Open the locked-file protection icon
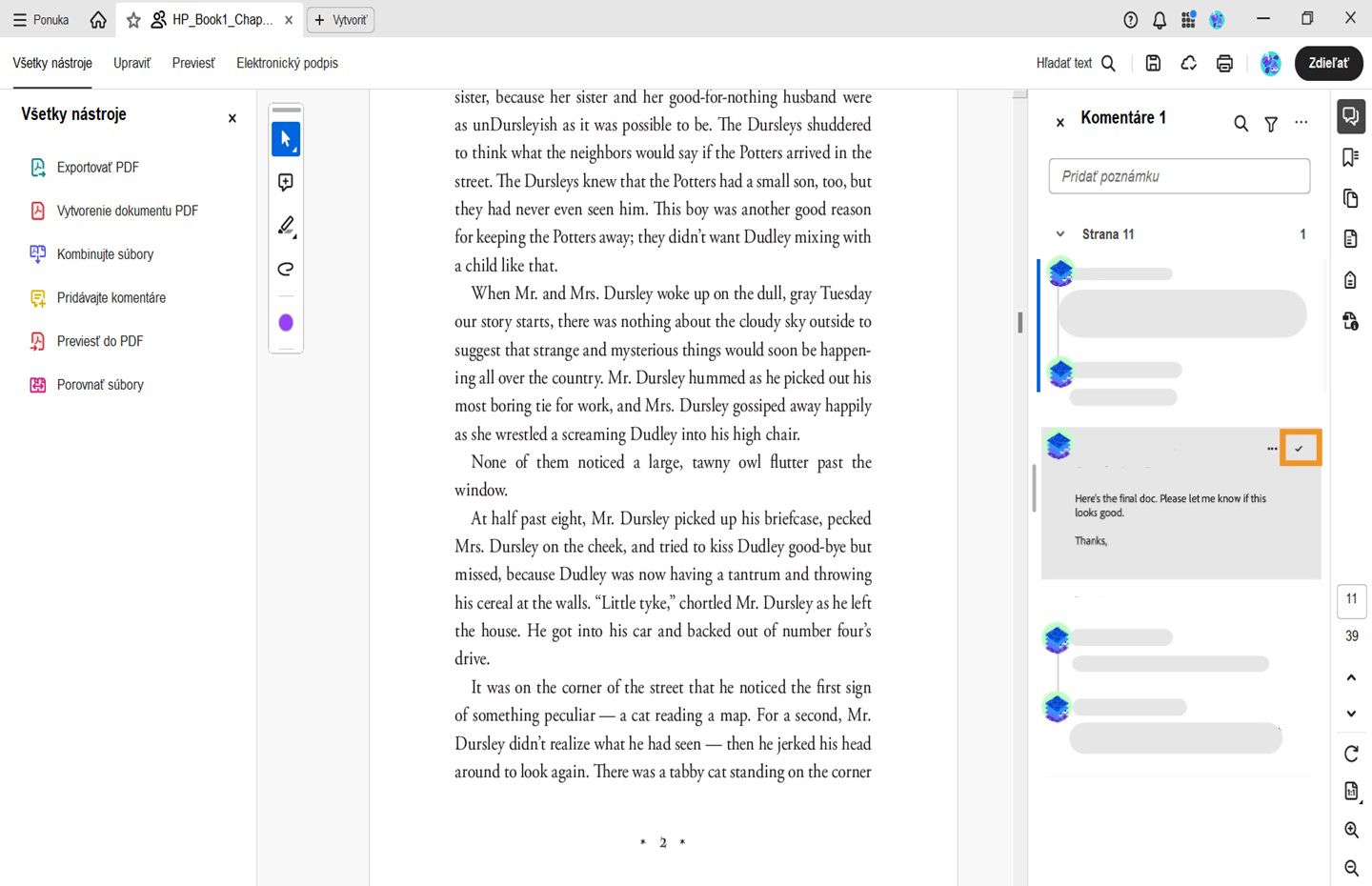Viewport: 1372px width, 886px height. tap(1351, 321)
